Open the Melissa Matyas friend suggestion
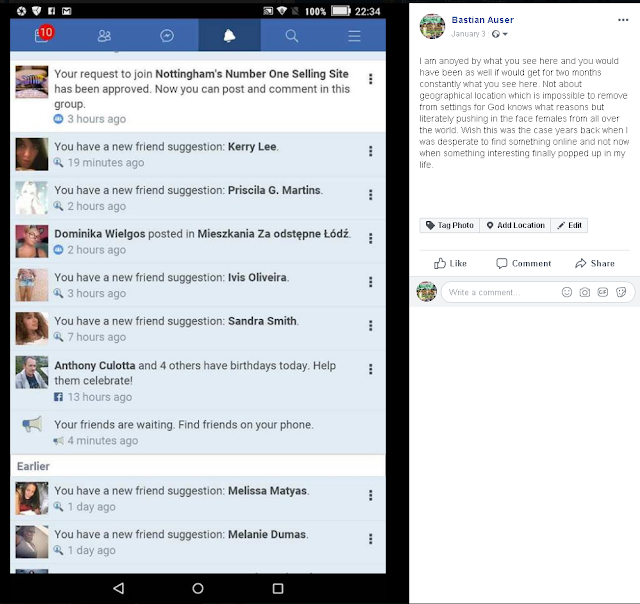This screenshot has height=604, width=640. tap(198, 498)
